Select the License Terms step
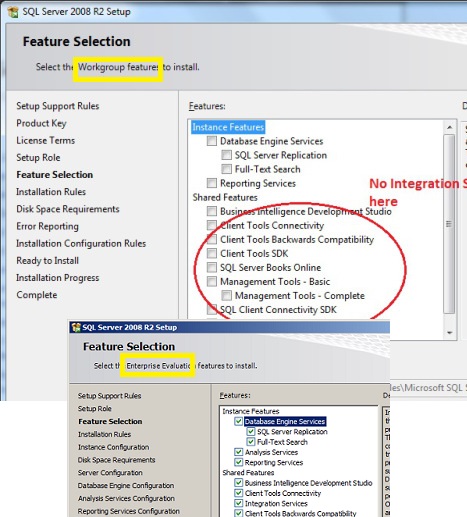The image size is (467, 517). click(x=46, y=140)
